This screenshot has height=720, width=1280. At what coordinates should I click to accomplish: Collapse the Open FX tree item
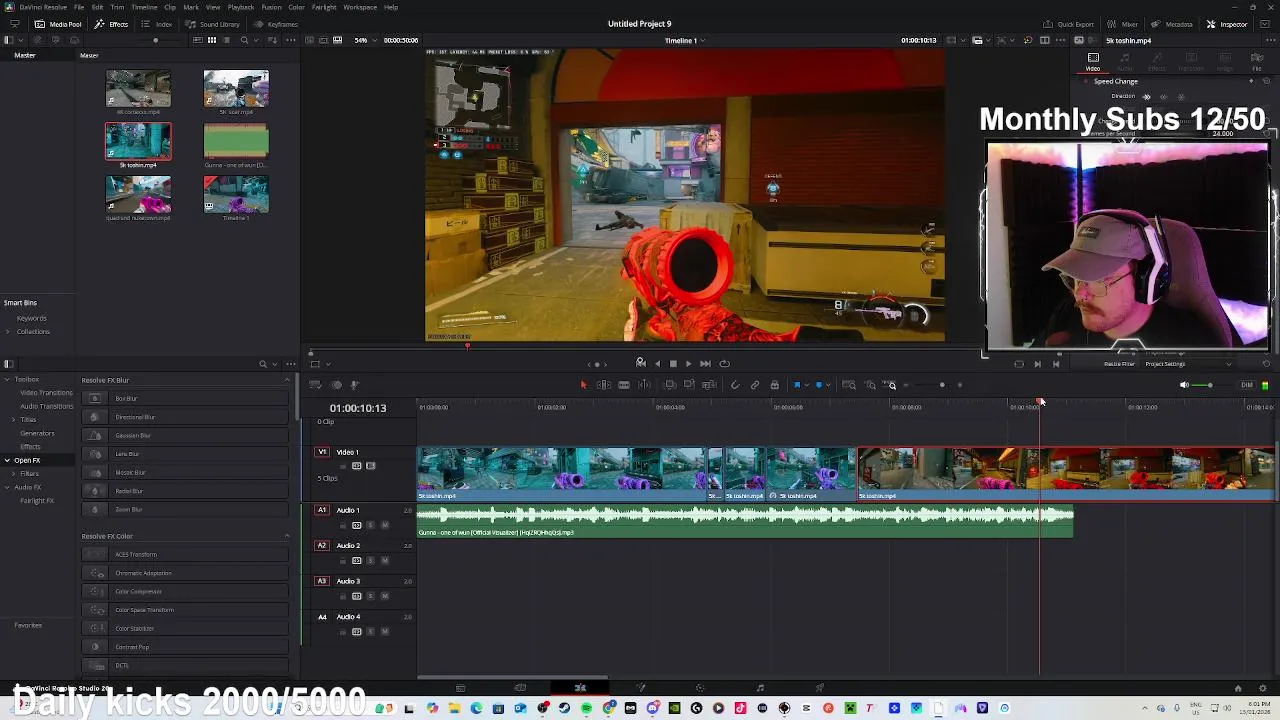(x=7, y=460)
